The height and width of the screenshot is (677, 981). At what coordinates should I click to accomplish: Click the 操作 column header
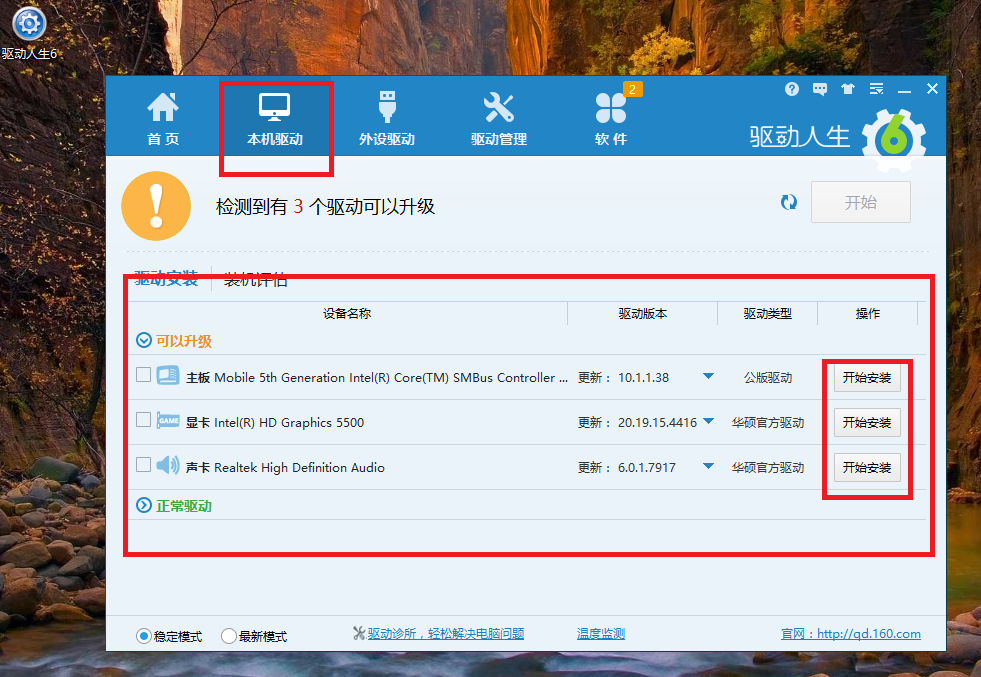coord(868,313)
